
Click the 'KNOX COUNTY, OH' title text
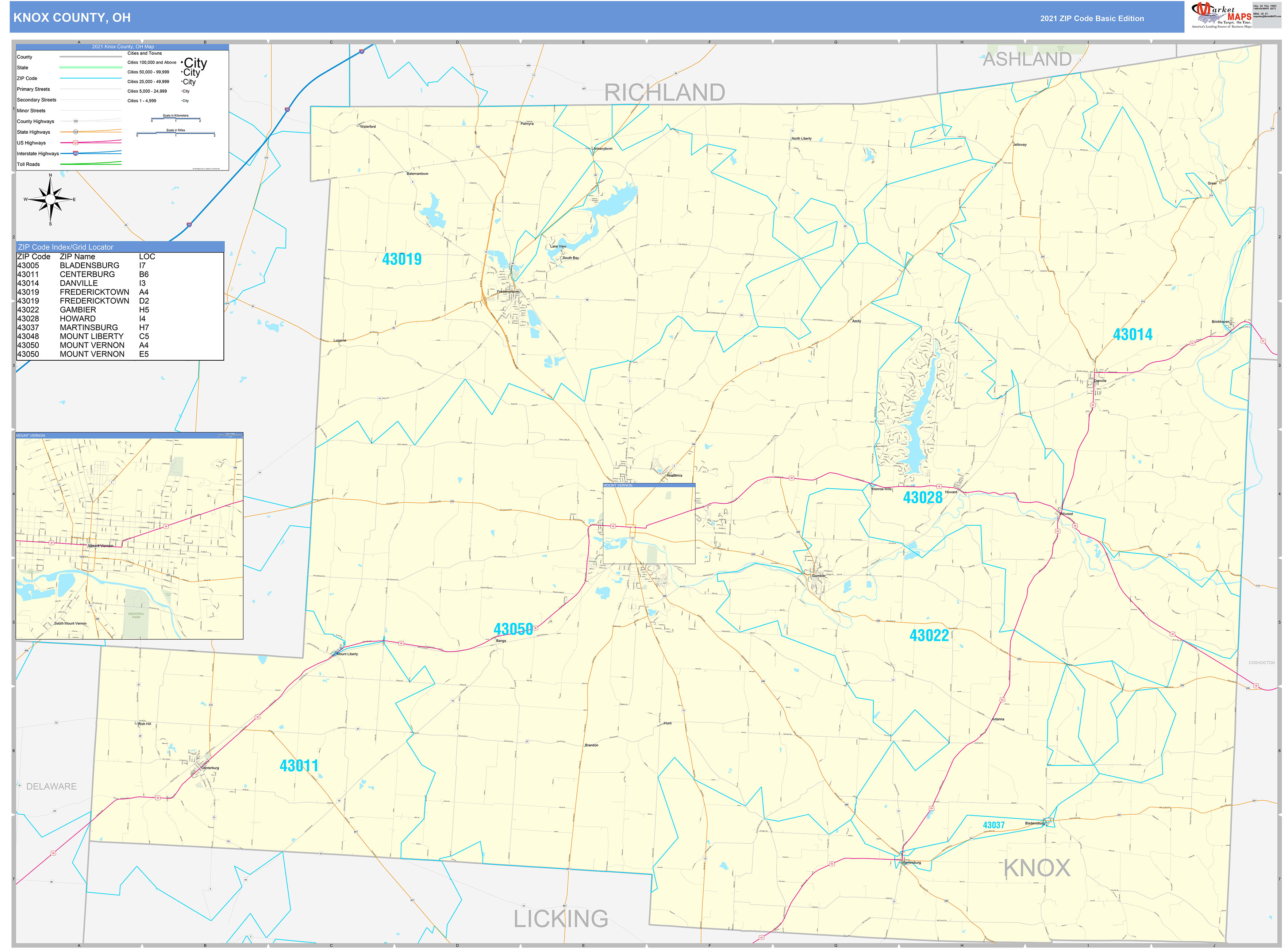(x=72, y=18)
